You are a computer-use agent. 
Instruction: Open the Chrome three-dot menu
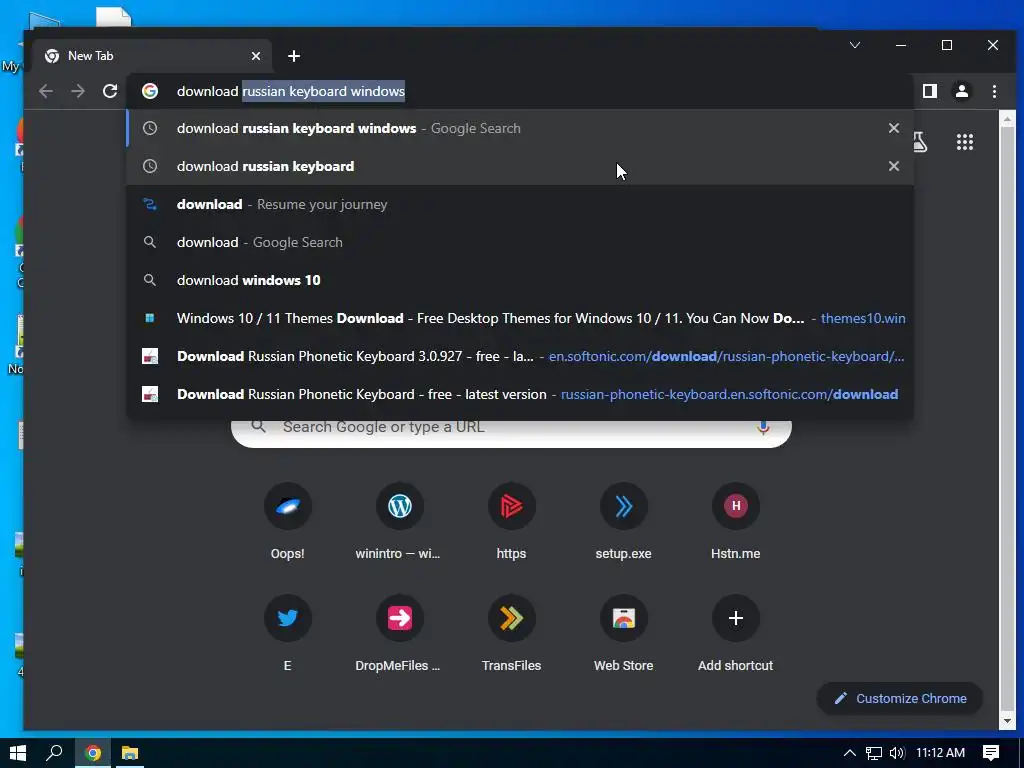(x=994, y=91)
